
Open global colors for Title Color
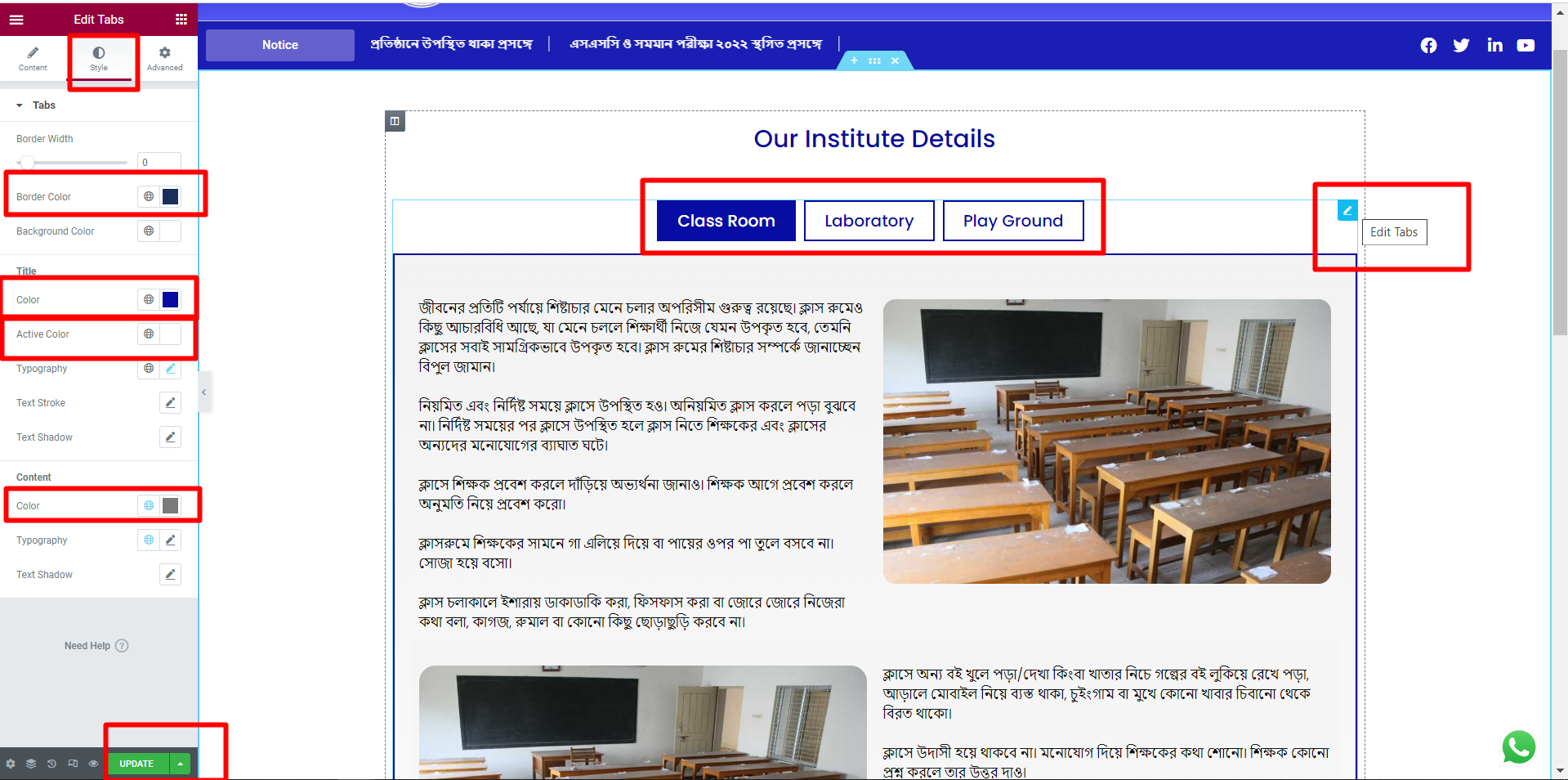149,299
